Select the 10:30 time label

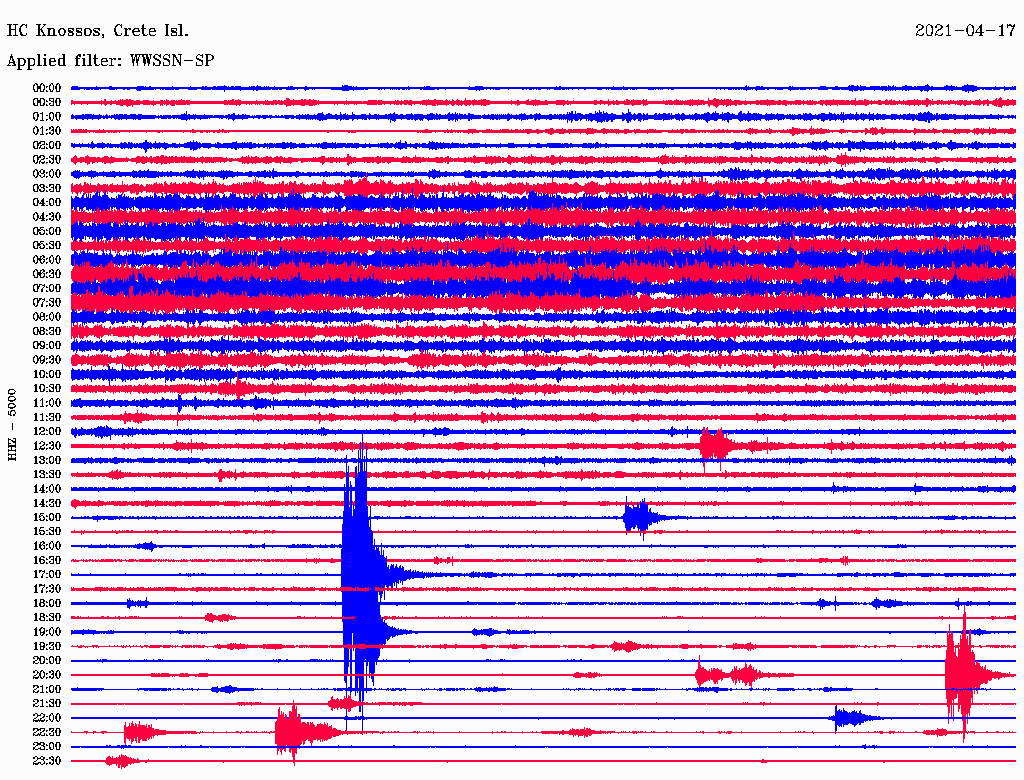point(47,389)
